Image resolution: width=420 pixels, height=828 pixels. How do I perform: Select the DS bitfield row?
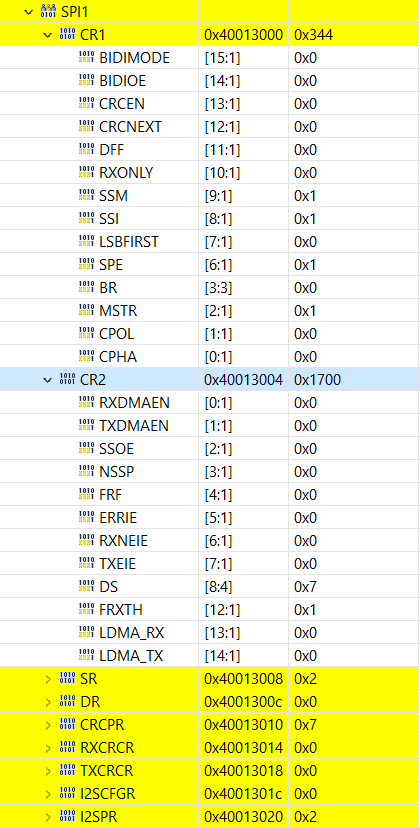coord(210,587)
